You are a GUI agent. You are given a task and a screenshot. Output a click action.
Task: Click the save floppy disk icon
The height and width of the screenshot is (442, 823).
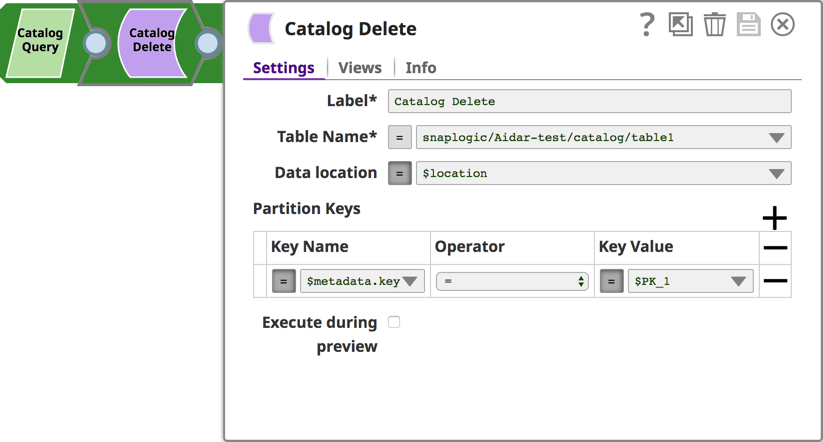click(x=748, y=25)
